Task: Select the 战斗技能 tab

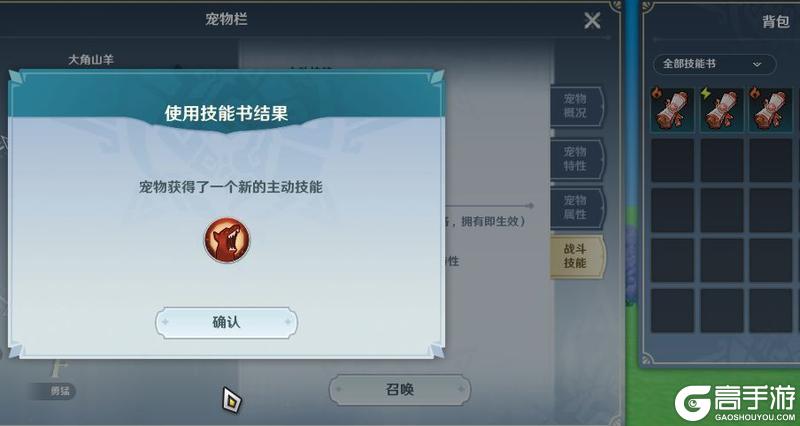Action: [577, 256]
